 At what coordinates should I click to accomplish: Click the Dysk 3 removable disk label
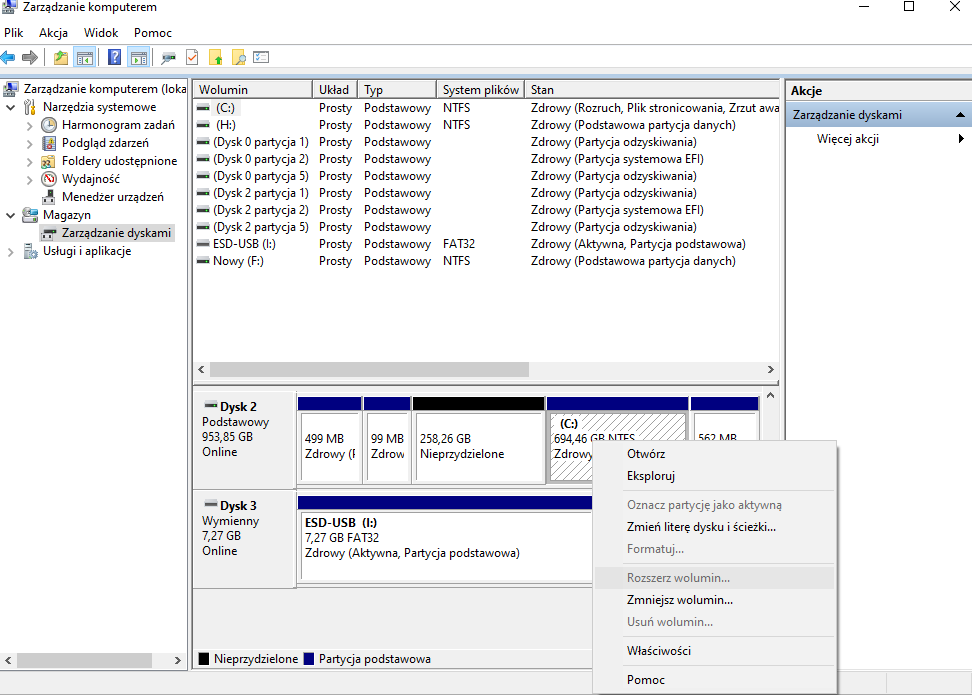pyautogui.click(x=244, y=538)
